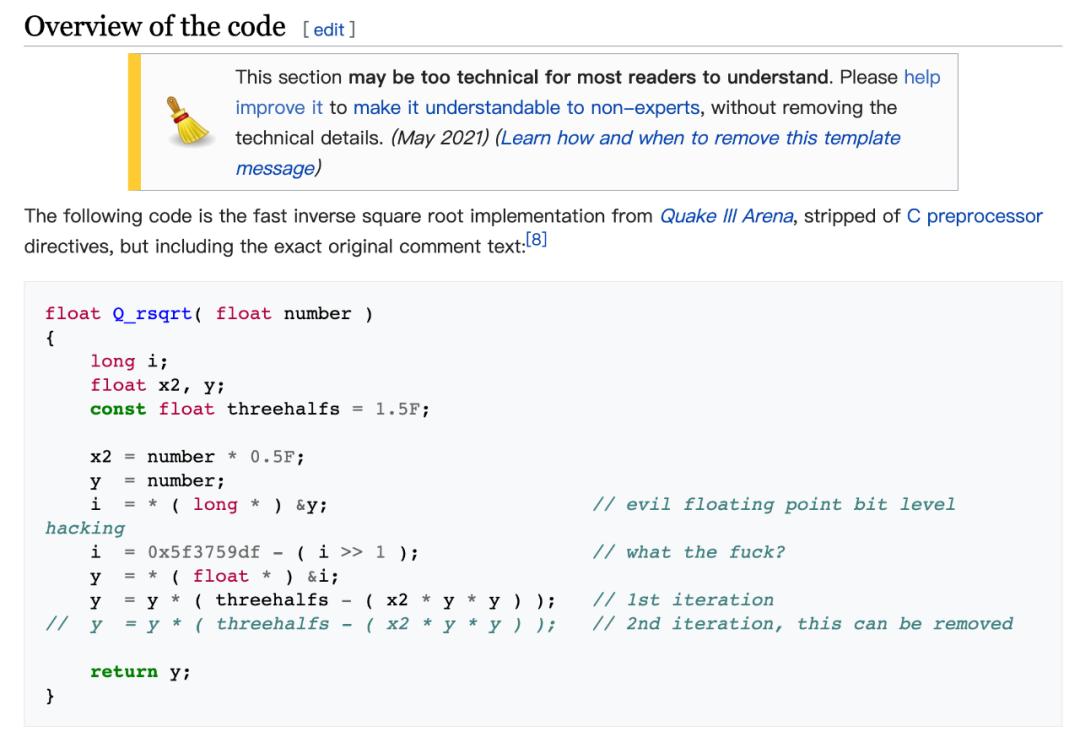Open the C preprocessor link
The width and height of the screenshot is (1080, 743).
974,216
